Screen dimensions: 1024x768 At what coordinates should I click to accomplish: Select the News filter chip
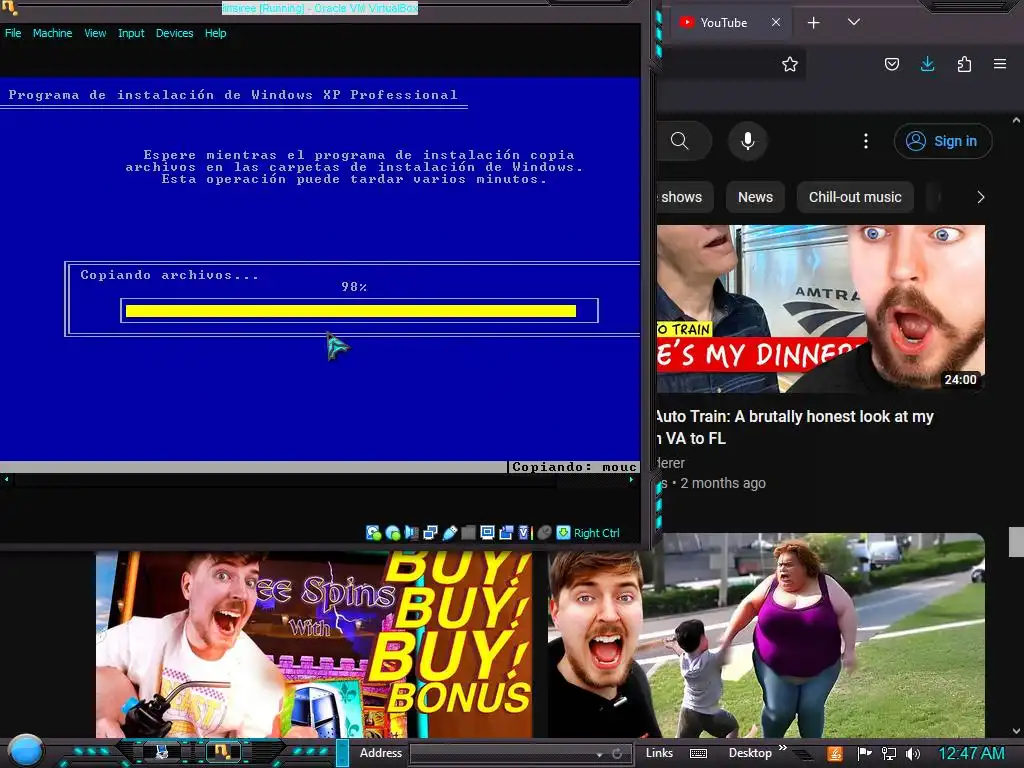click(756, 197)
